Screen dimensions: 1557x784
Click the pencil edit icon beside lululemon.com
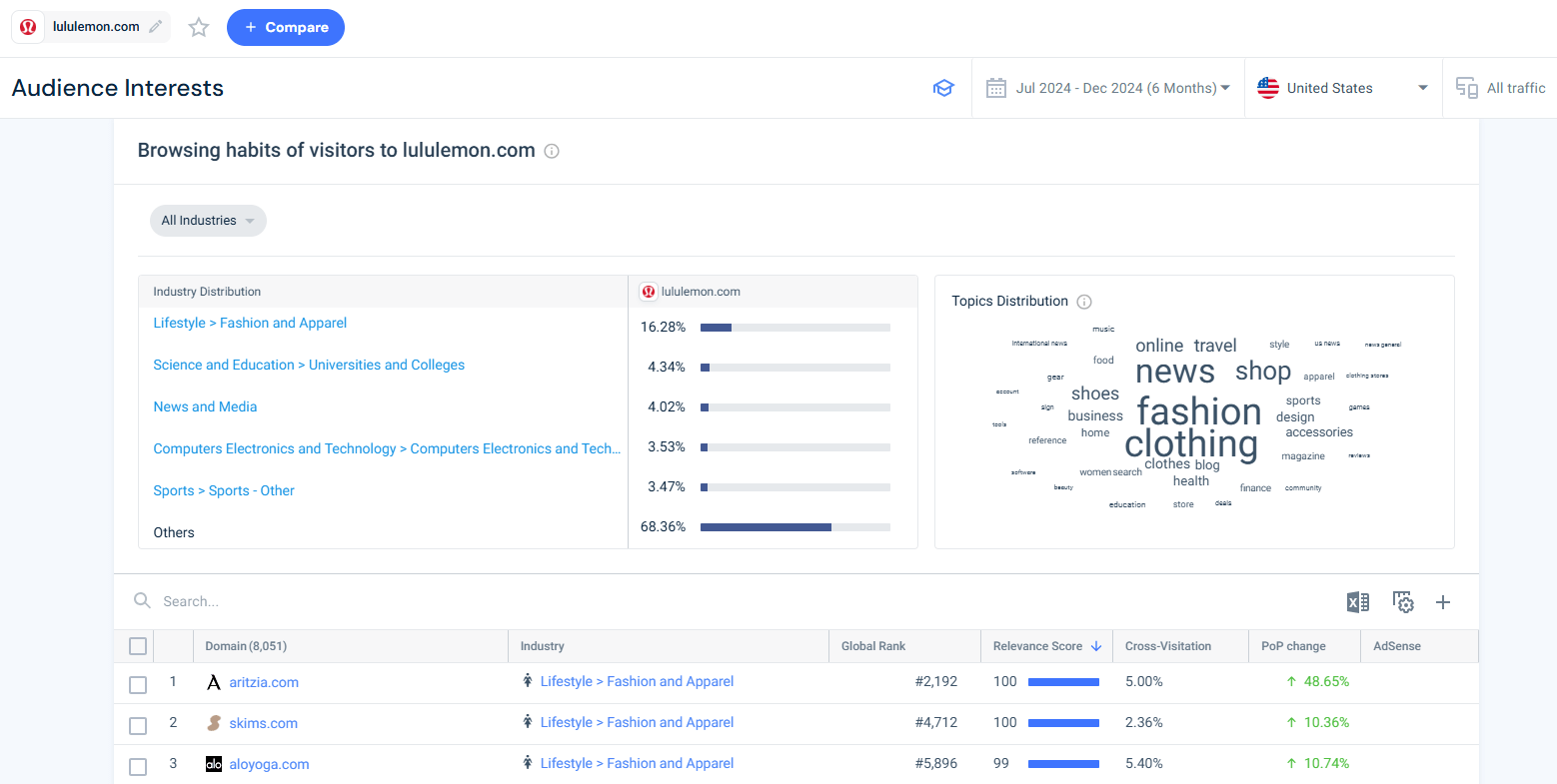coord(155,27)
